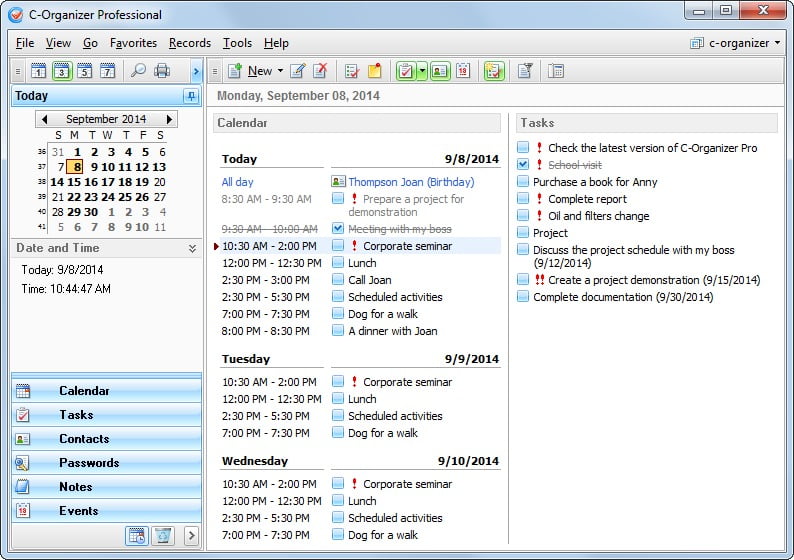
Task: Open the Calendar section in sidebar
Action: (x=106, y=391)
